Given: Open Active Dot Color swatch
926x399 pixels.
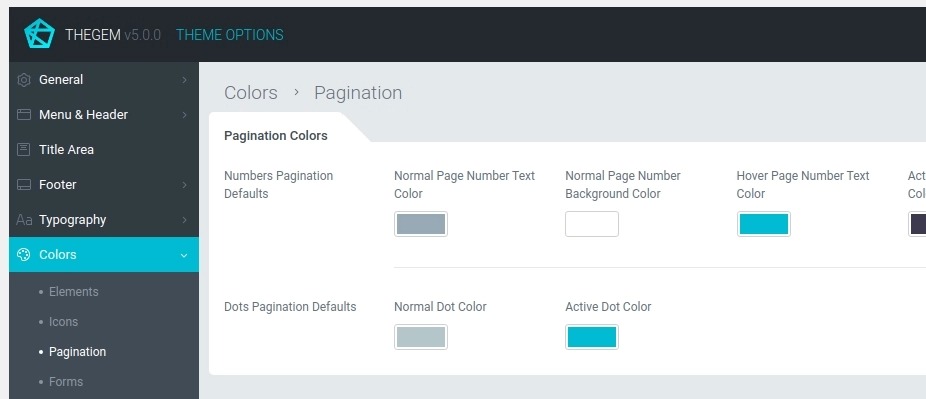Looking at the screenshot, I should [x=592, y=337].
